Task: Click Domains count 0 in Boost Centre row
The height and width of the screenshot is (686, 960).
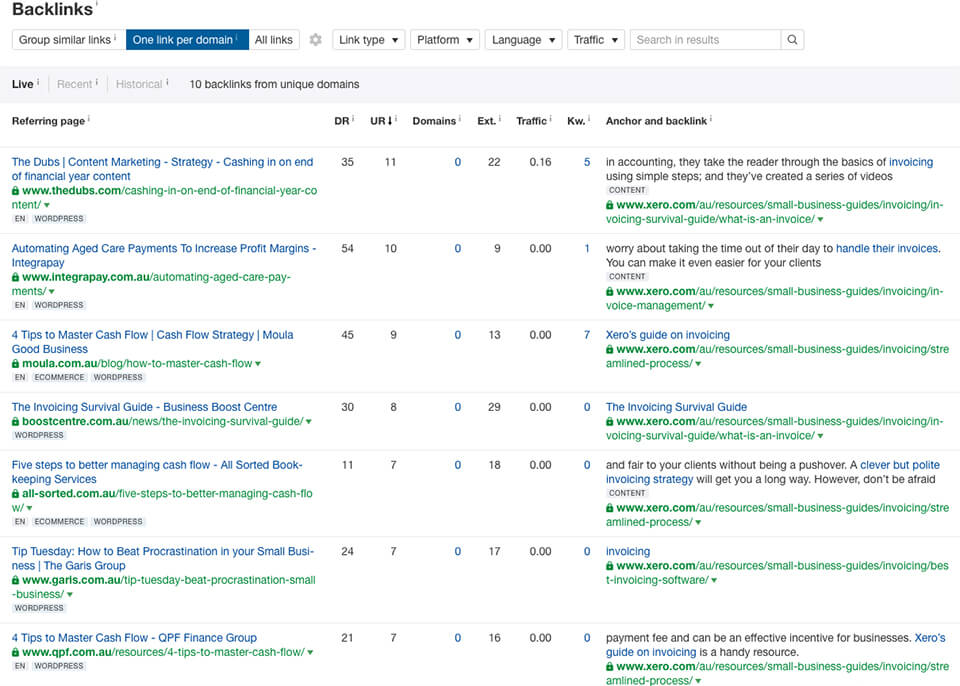Action: [457, 407]
